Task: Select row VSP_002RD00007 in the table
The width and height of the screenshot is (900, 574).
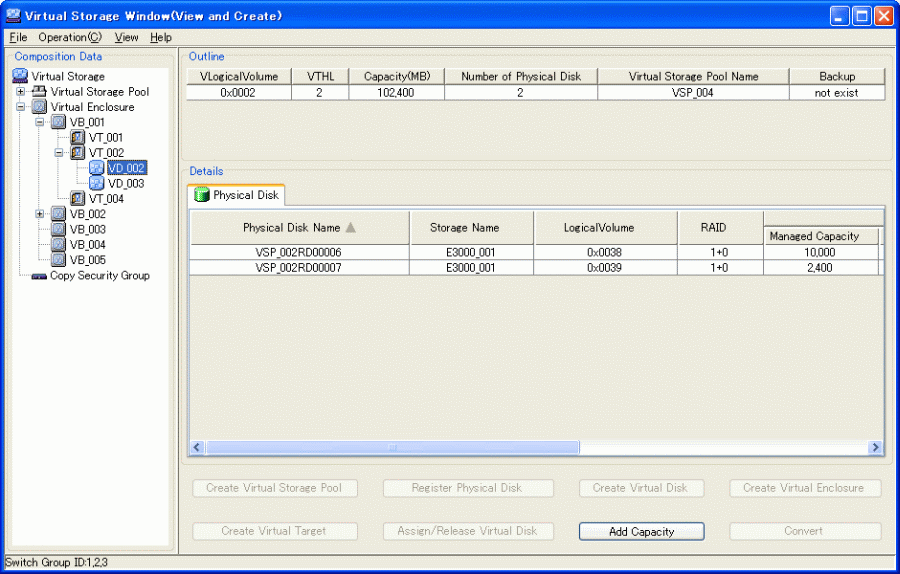Action: [x=299, y=268]
